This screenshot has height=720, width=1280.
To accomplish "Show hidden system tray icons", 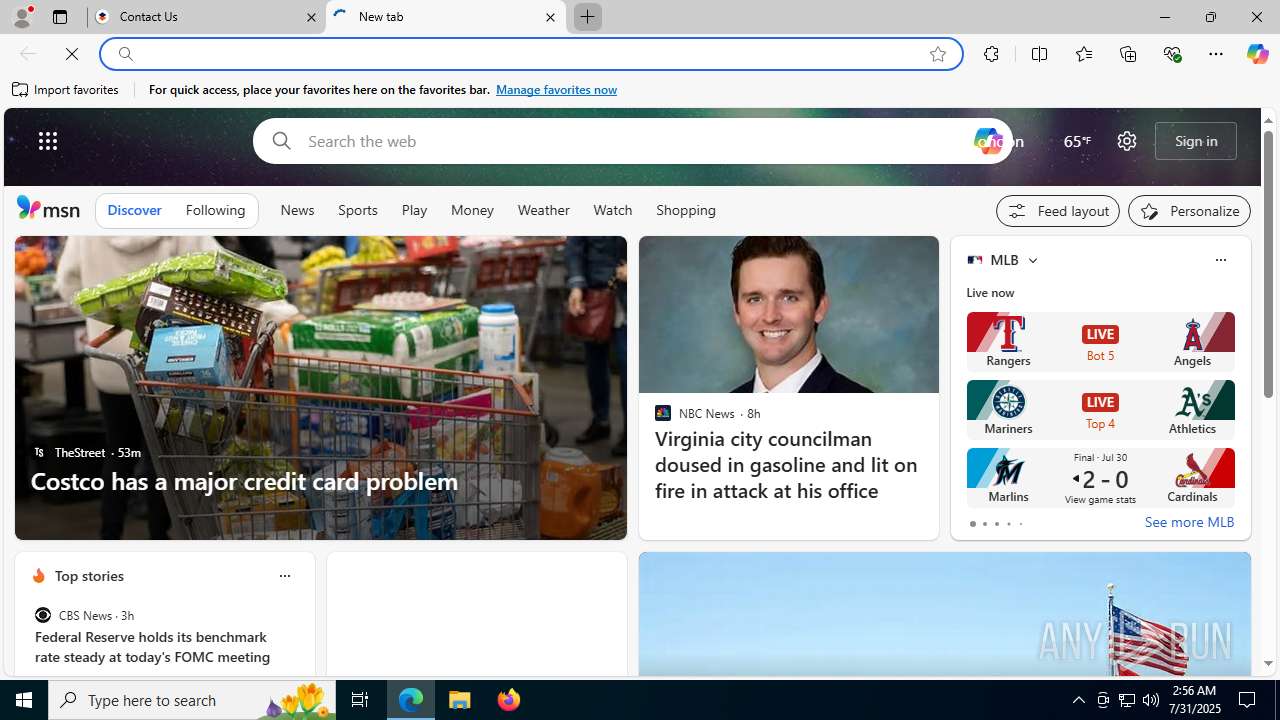I will (1078, 700).
